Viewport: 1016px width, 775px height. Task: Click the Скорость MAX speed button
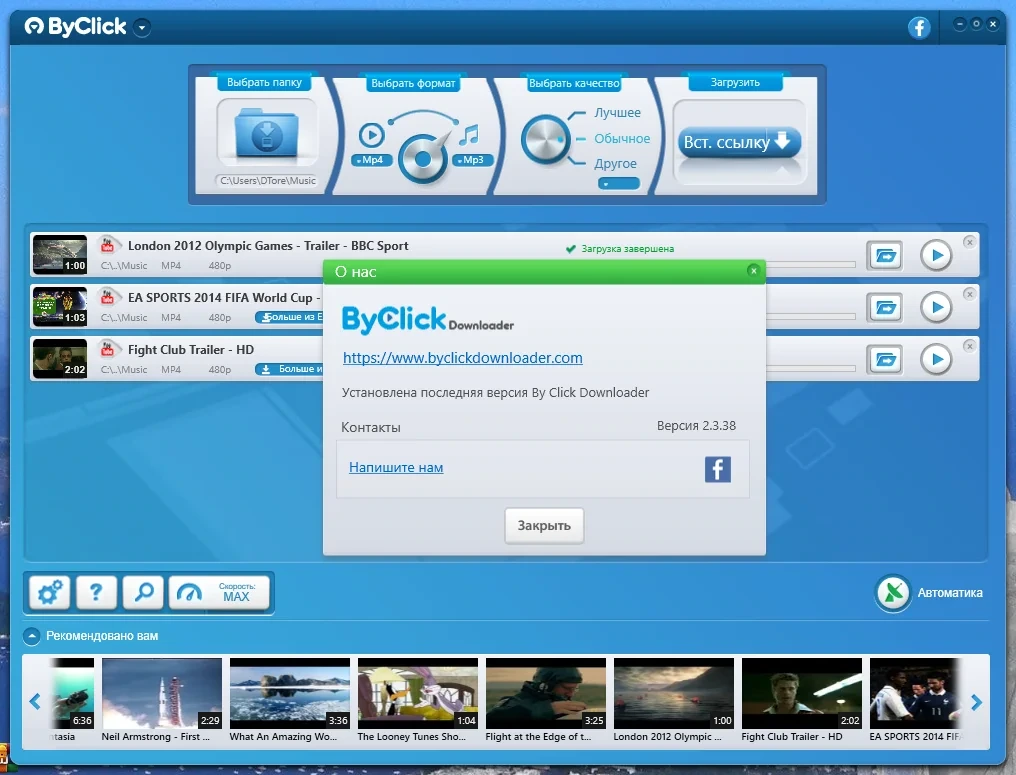click(x=219, y=592)
